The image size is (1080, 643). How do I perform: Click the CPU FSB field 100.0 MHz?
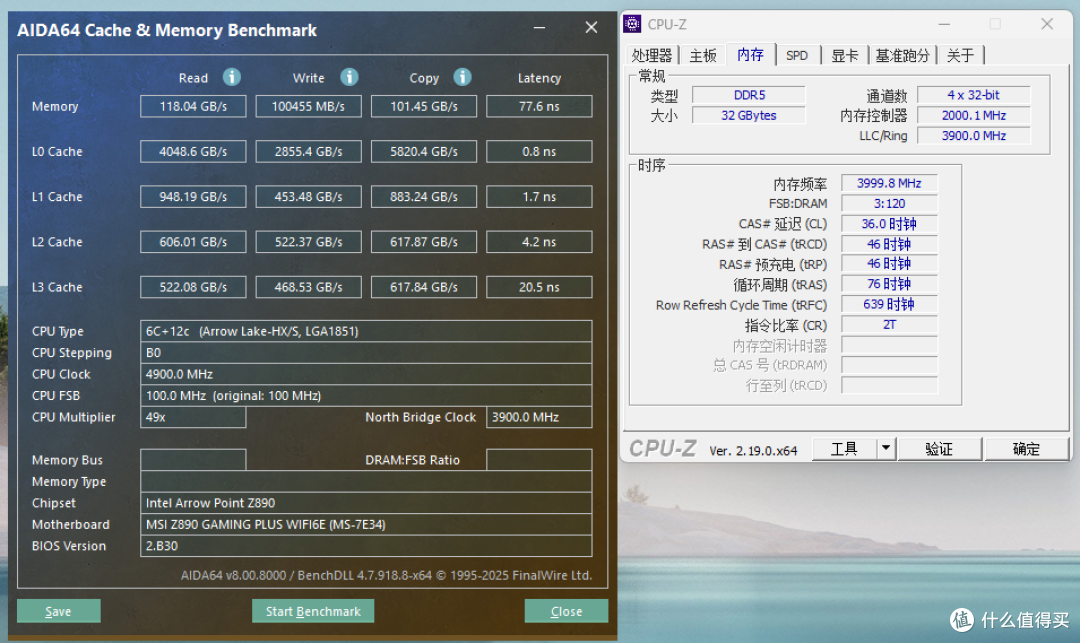[366, 395]
